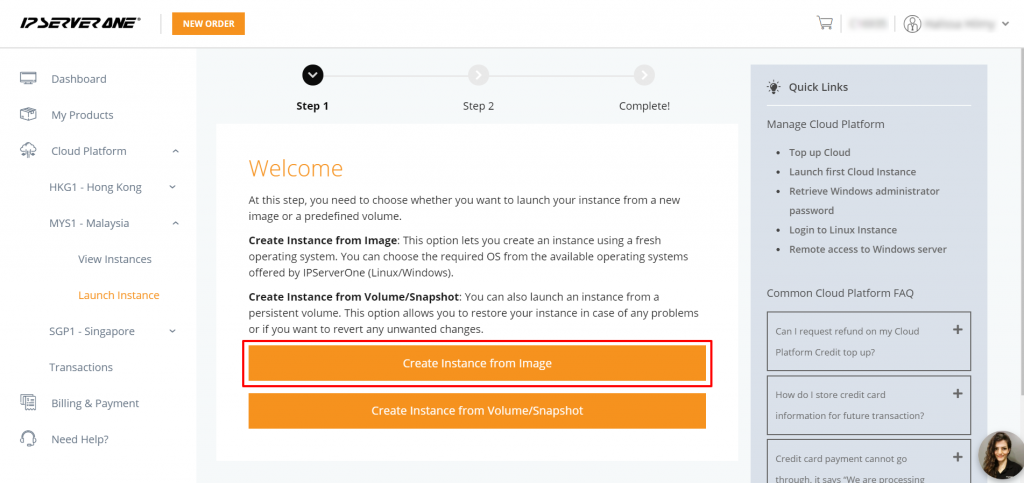This screenshot has width=1024, height=483.
Task: Click the Need Help headset icon
Action: pos(28,439)
